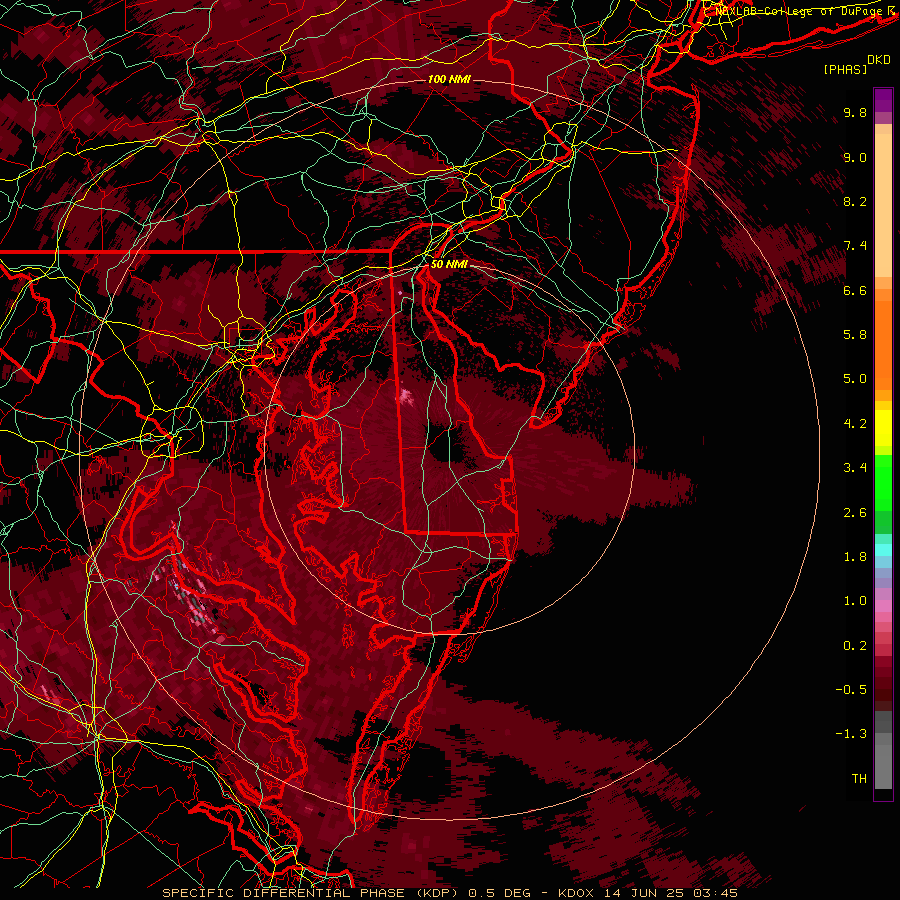The height and width of the screenshot is (900, 900).
Task: Click the 7.4 scale value
Action: tap(855, 246)
